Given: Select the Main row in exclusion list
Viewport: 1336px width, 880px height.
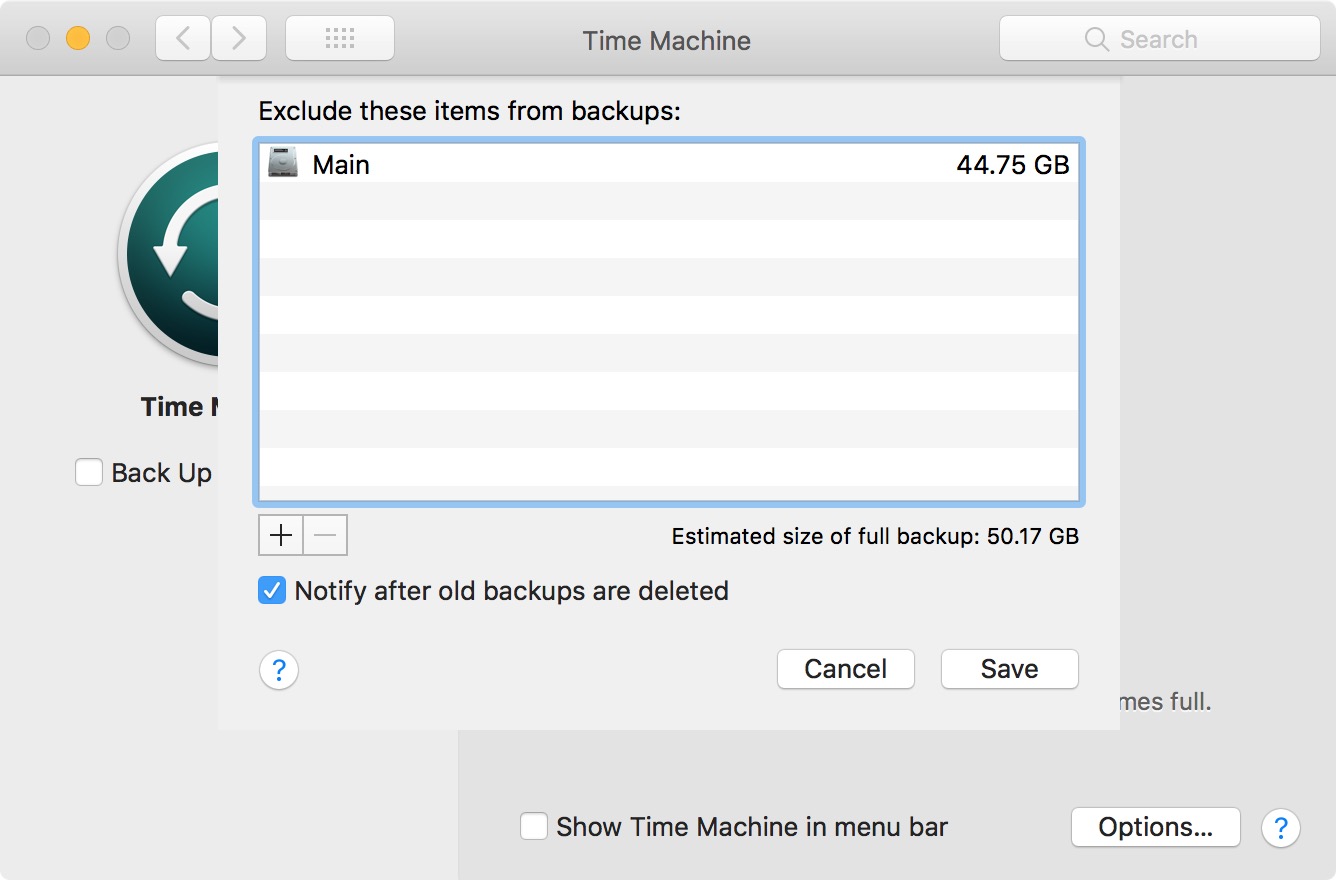Looking at the screenshot, I should point(669,163).
